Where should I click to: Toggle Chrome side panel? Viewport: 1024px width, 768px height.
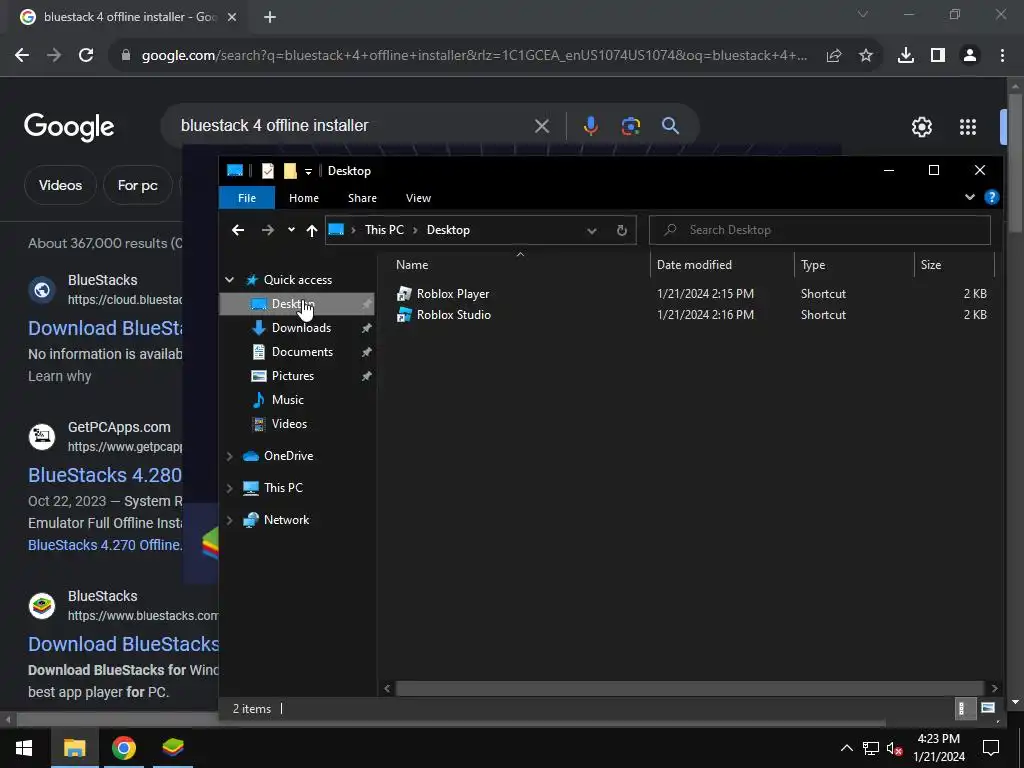point(938,56)
